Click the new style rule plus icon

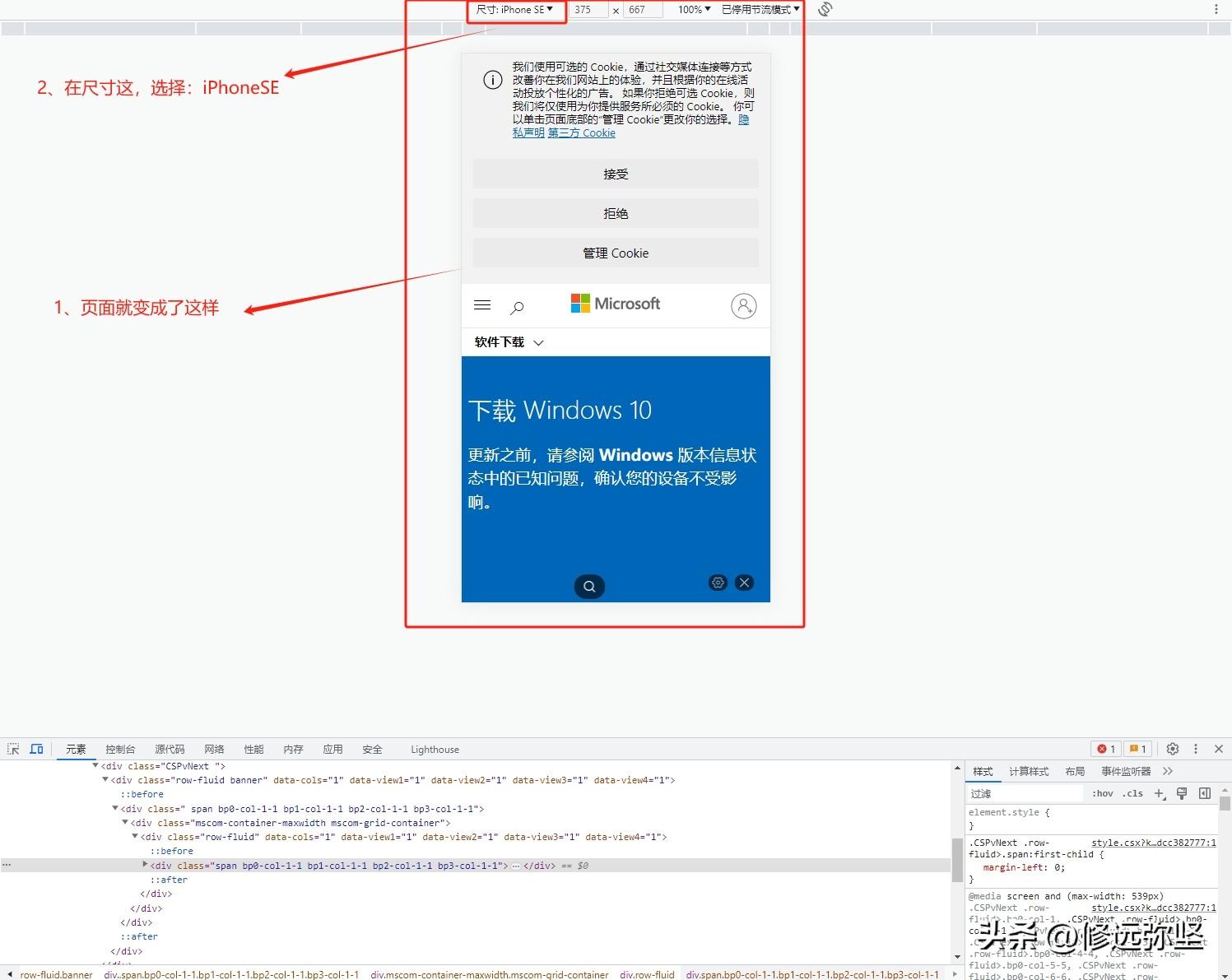coord(1160,793)
